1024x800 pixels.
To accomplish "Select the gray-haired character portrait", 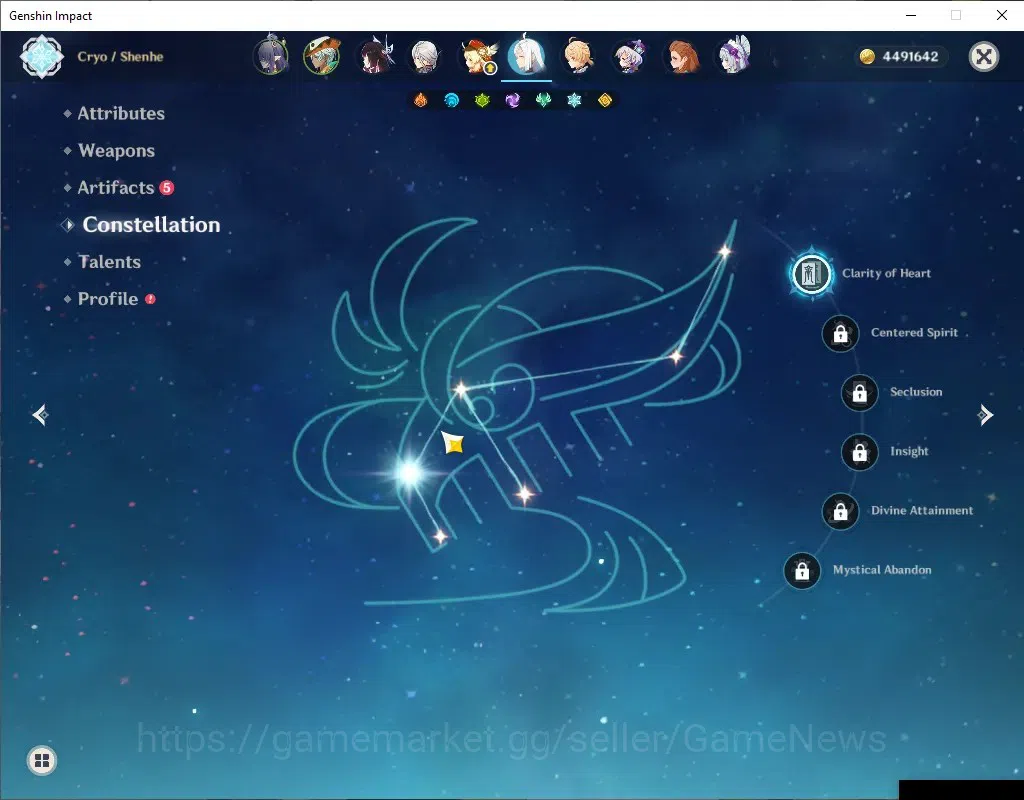I will pos(425,56).
